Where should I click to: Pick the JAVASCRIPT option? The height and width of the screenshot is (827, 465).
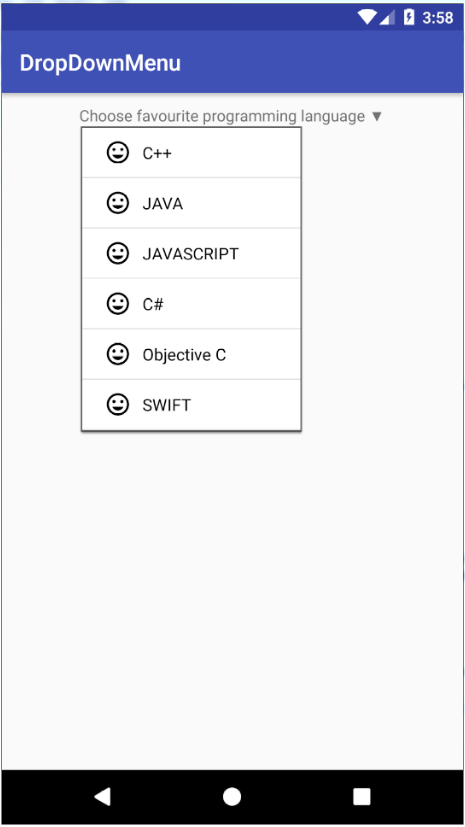point(191,254)
